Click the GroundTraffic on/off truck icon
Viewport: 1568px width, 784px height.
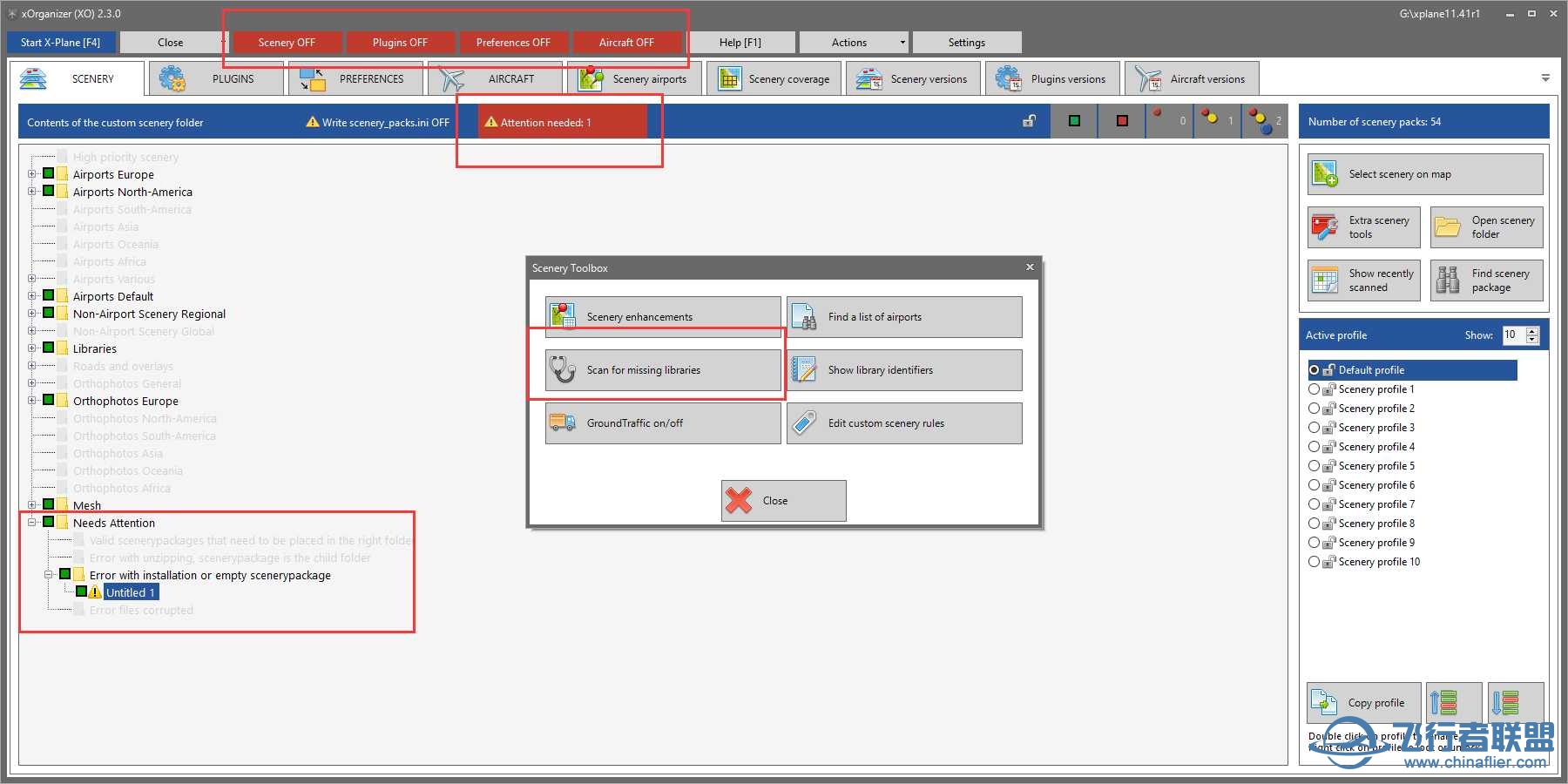563,423
